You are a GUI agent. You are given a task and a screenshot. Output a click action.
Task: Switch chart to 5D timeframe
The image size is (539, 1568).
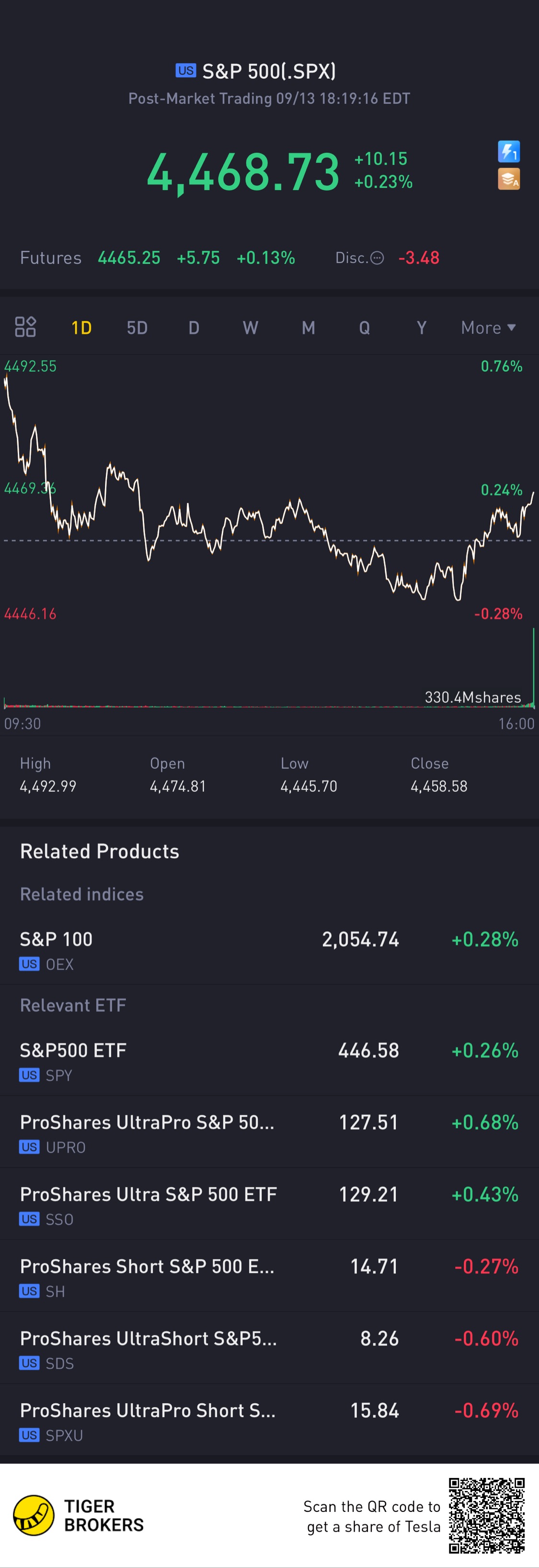137,328
